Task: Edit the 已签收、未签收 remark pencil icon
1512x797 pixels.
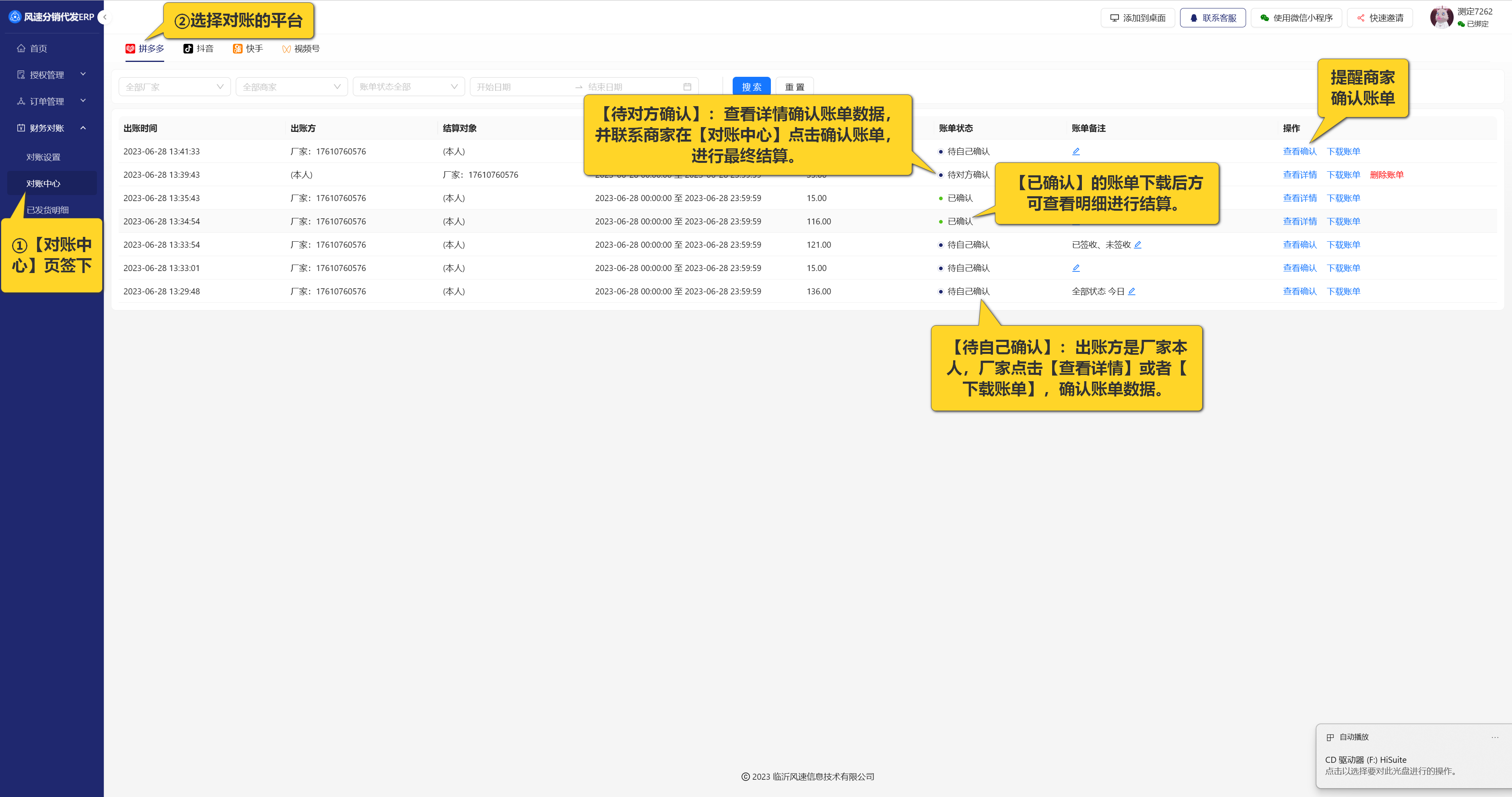Action: tap(1137, 244)
